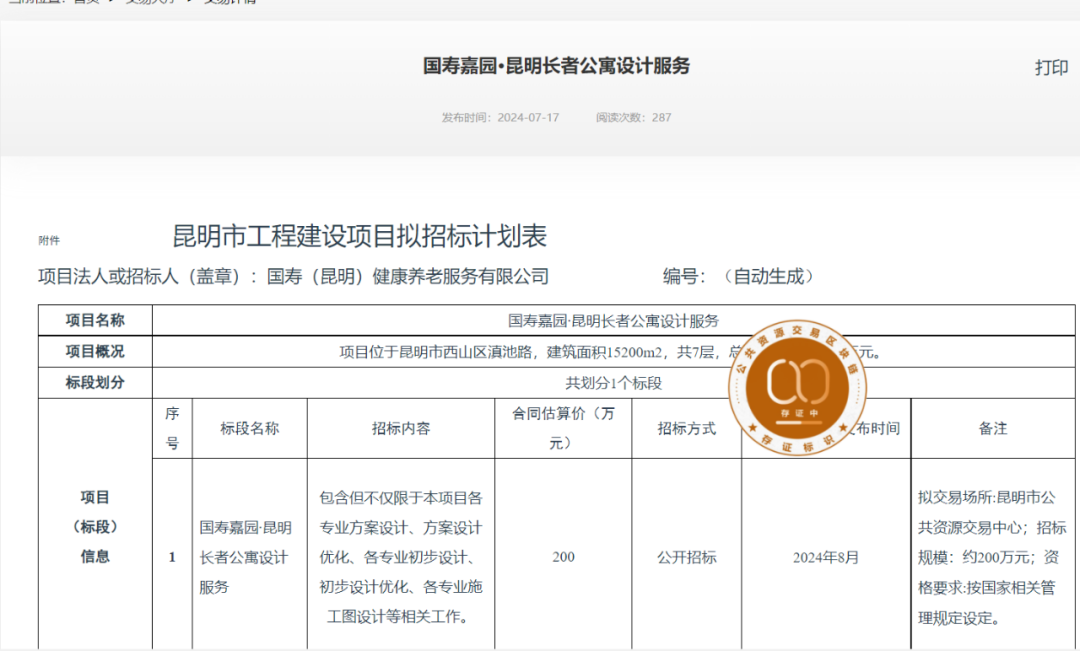Click the contract estimate value 200 cell
This screenshot has width=1080, height=651.
pos(563,557)
